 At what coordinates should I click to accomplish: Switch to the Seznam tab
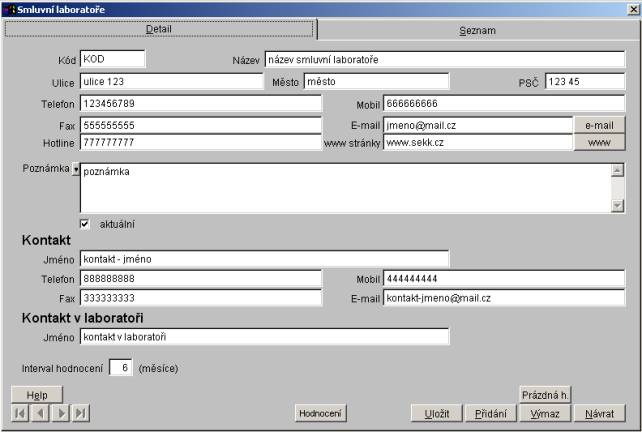point(477,30)
